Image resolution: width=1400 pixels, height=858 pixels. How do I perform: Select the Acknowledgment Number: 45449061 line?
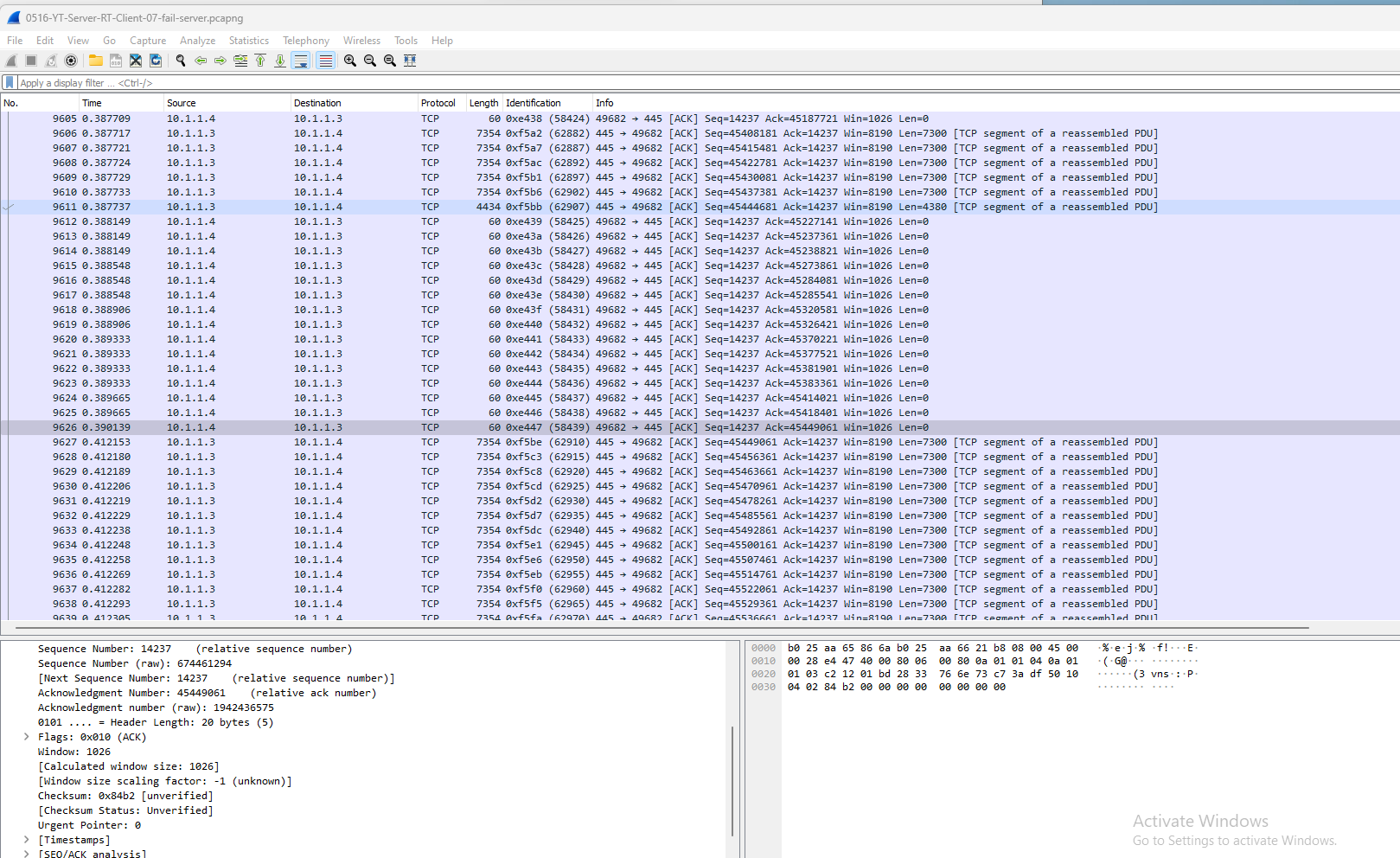tap(208, 693)
